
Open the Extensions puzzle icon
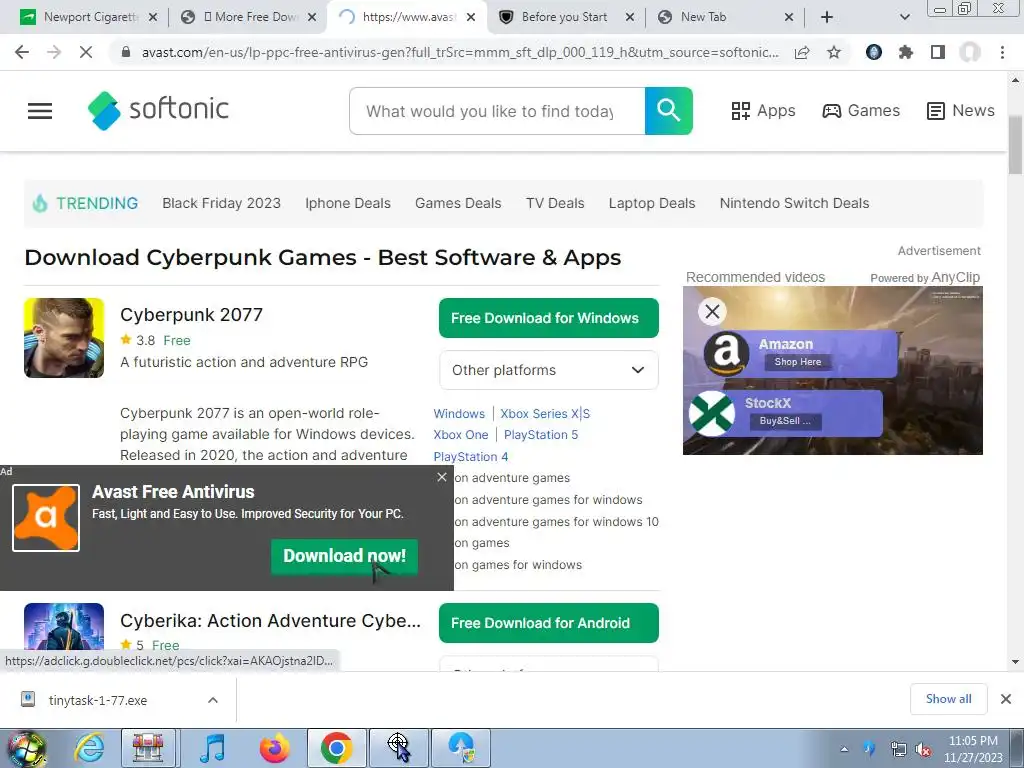click(x=906, y=52)
